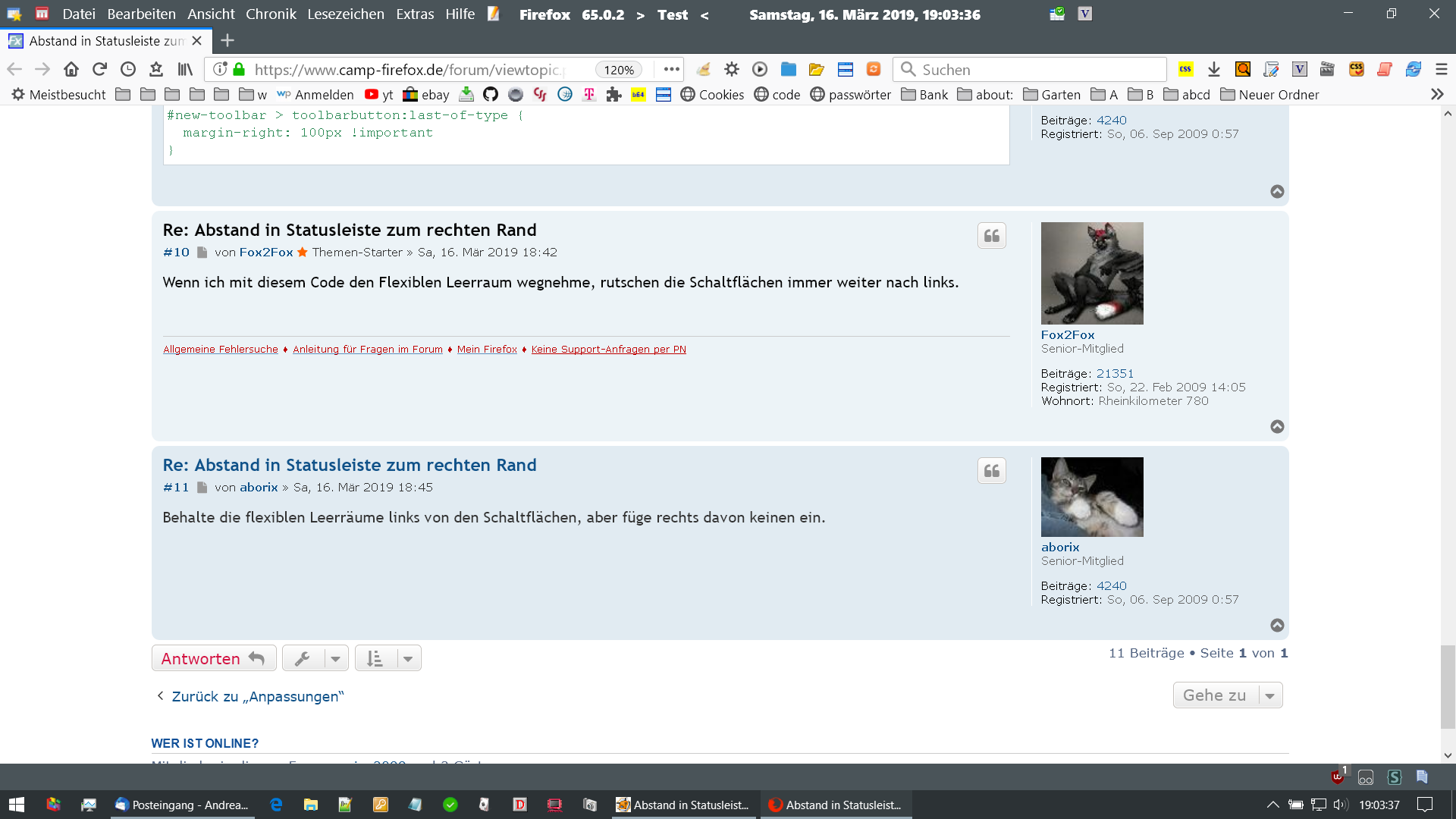
Task: Click the Home button in navigation bar
Action: click(x=71, y=69)
